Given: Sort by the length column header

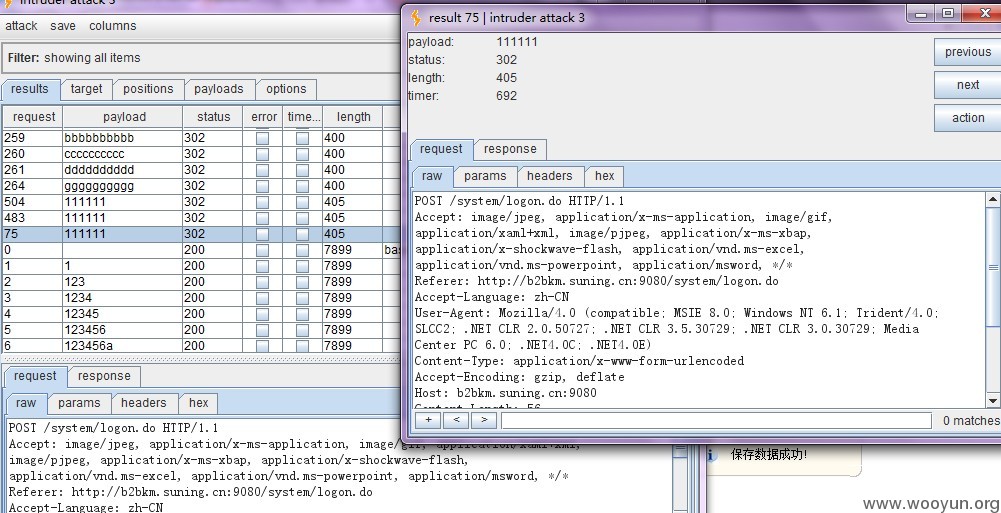Looking at the screenshot, I should 353,117.
